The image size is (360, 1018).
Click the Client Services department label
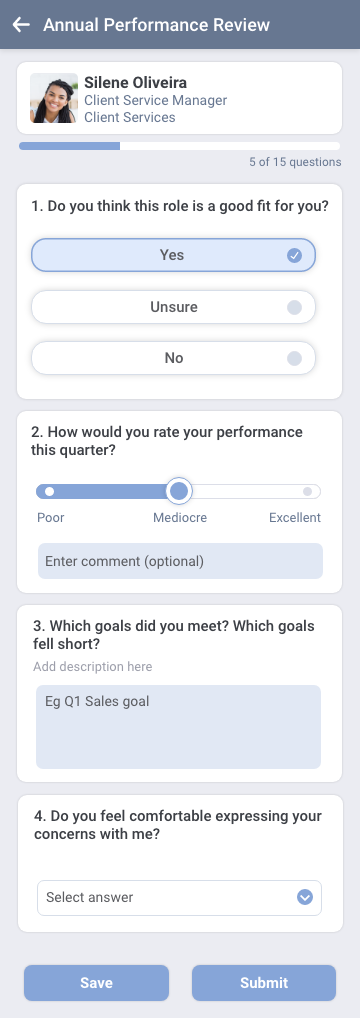pyautogui.click(x=130, y=118)
